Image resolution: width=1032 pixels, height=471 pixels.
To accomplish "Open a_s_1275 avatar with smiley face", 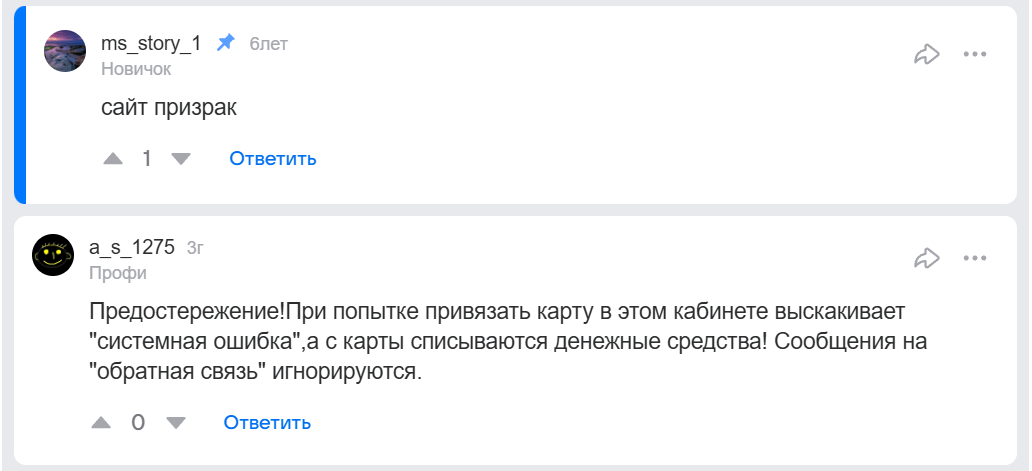I will coord(53,255).
